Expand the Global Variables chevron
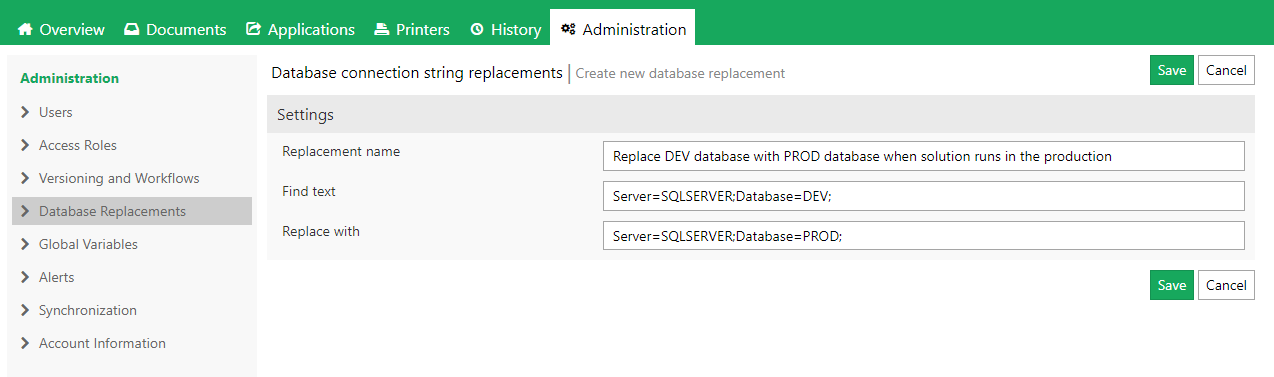This screenshot has height=377, width=1274. pyautogui.click(x=25, y=244)
